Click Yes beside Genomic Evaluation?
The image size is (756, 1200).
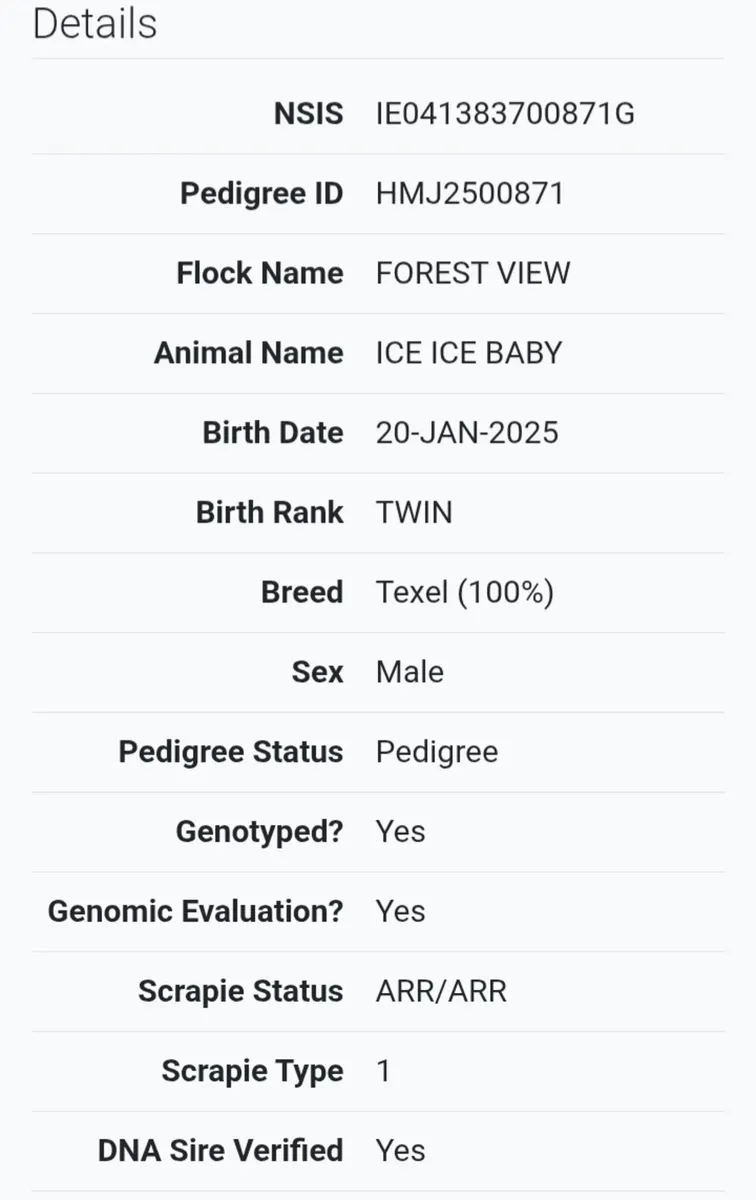pos(401,911)
